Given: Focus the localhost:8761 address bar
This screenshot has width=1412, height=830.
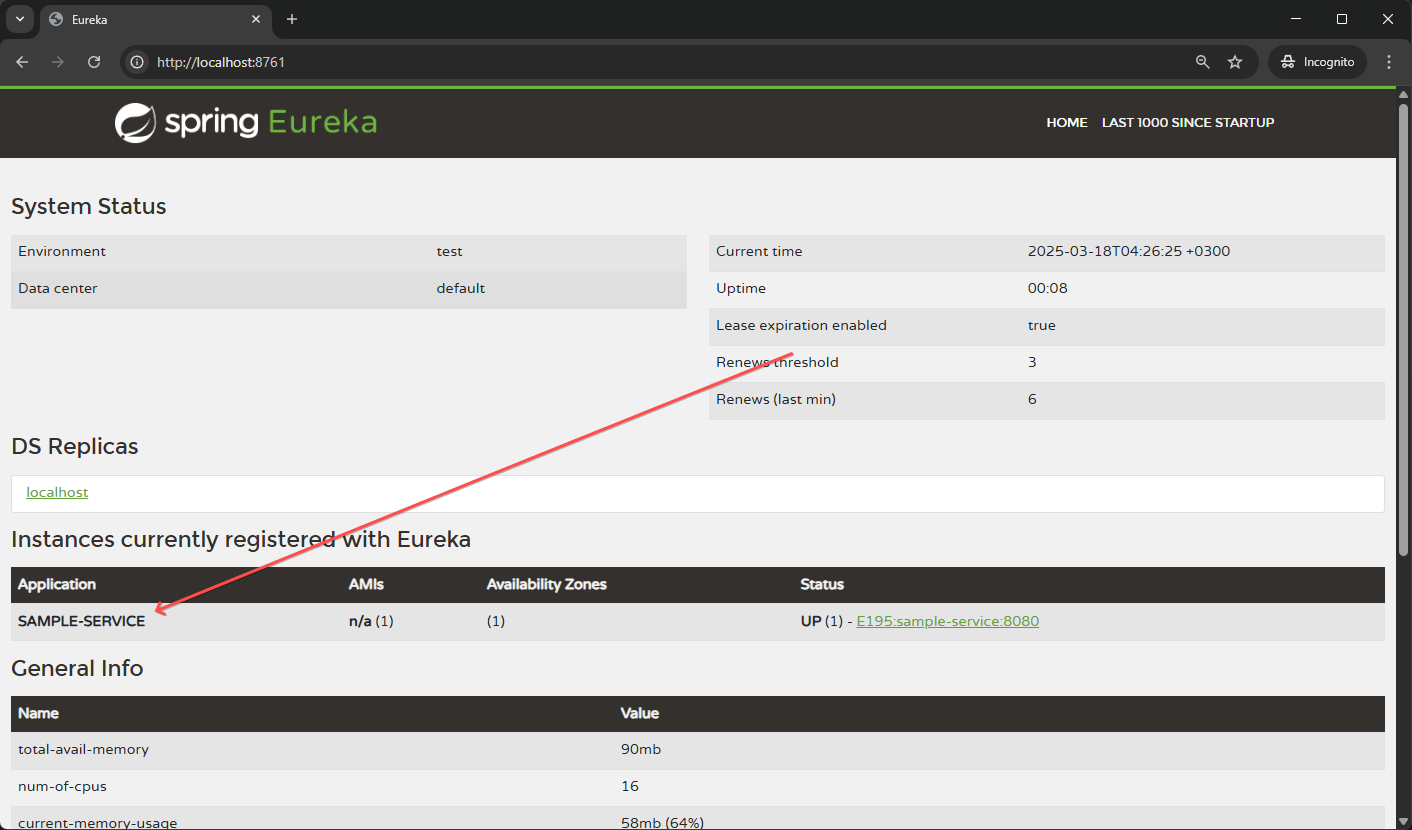Looking at the screenshot, I should tap(660, 62).
